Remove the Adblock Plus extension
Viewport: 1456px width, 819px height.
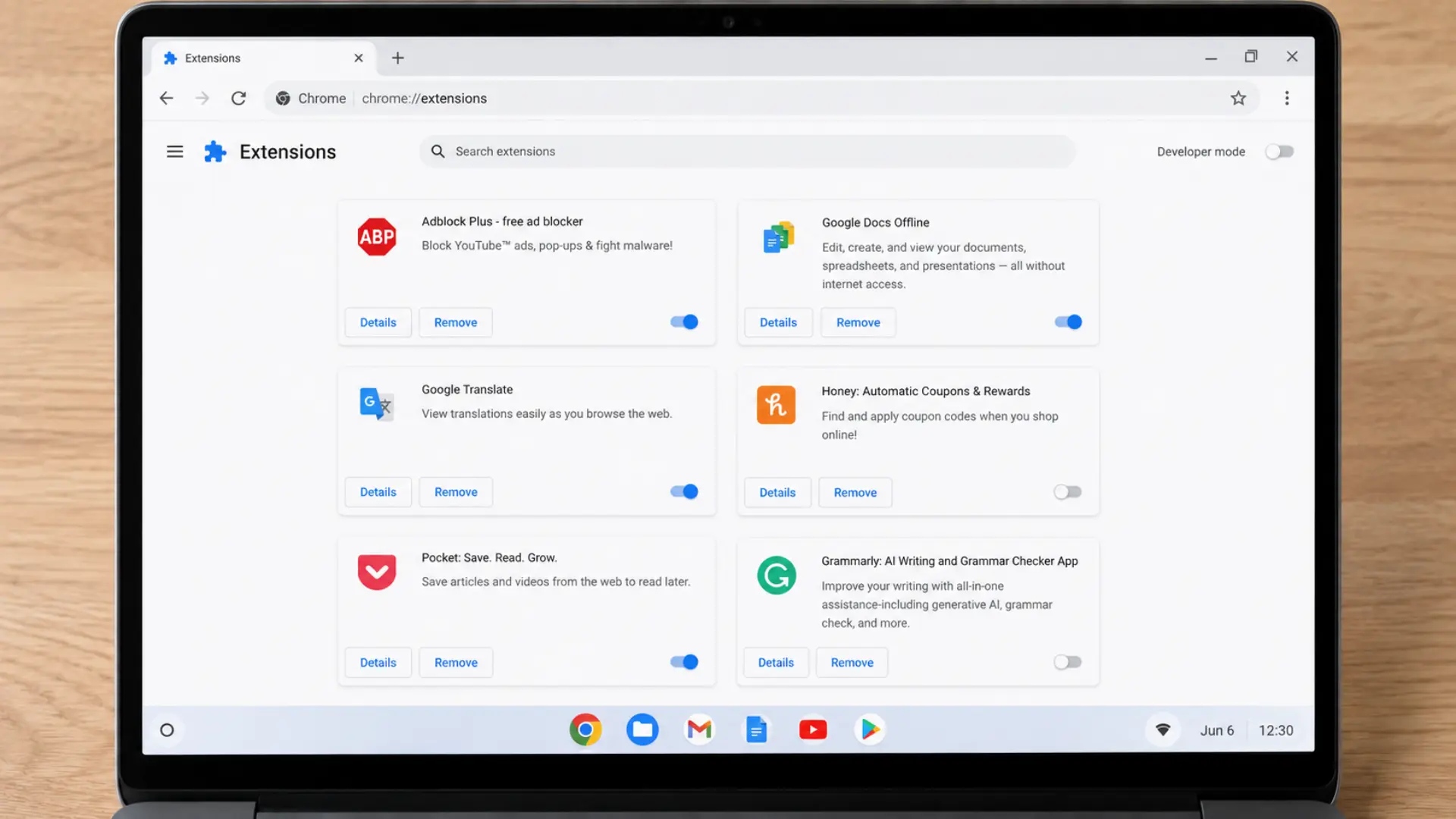(456, 322)
